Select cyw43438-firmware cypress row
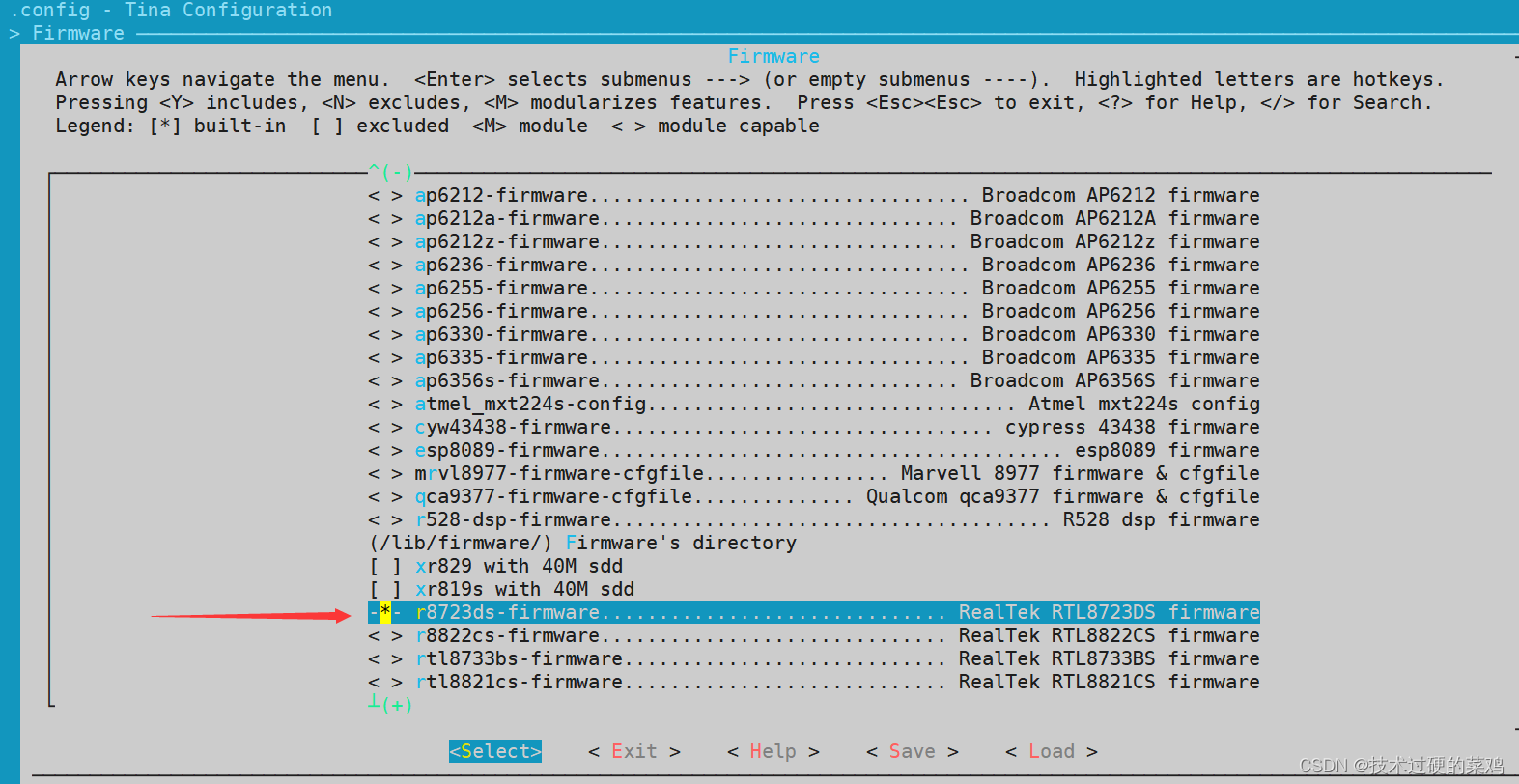This screenshot has height=784, width=1519. click(814, 428)
